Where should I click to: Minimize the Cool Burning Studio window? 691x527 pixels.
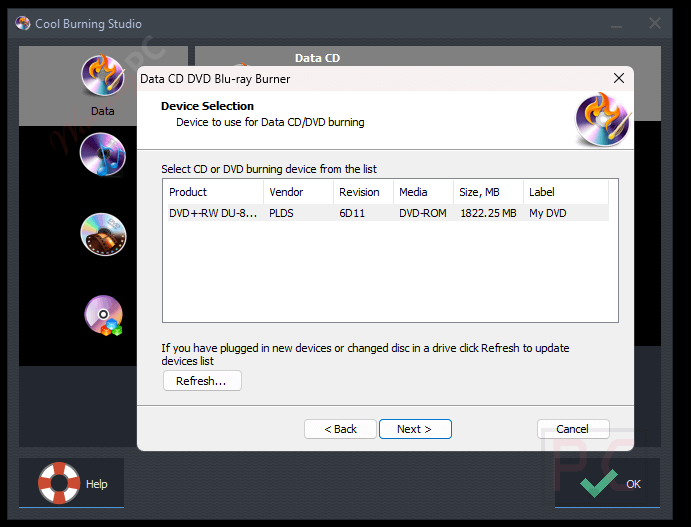click(617, 24)
